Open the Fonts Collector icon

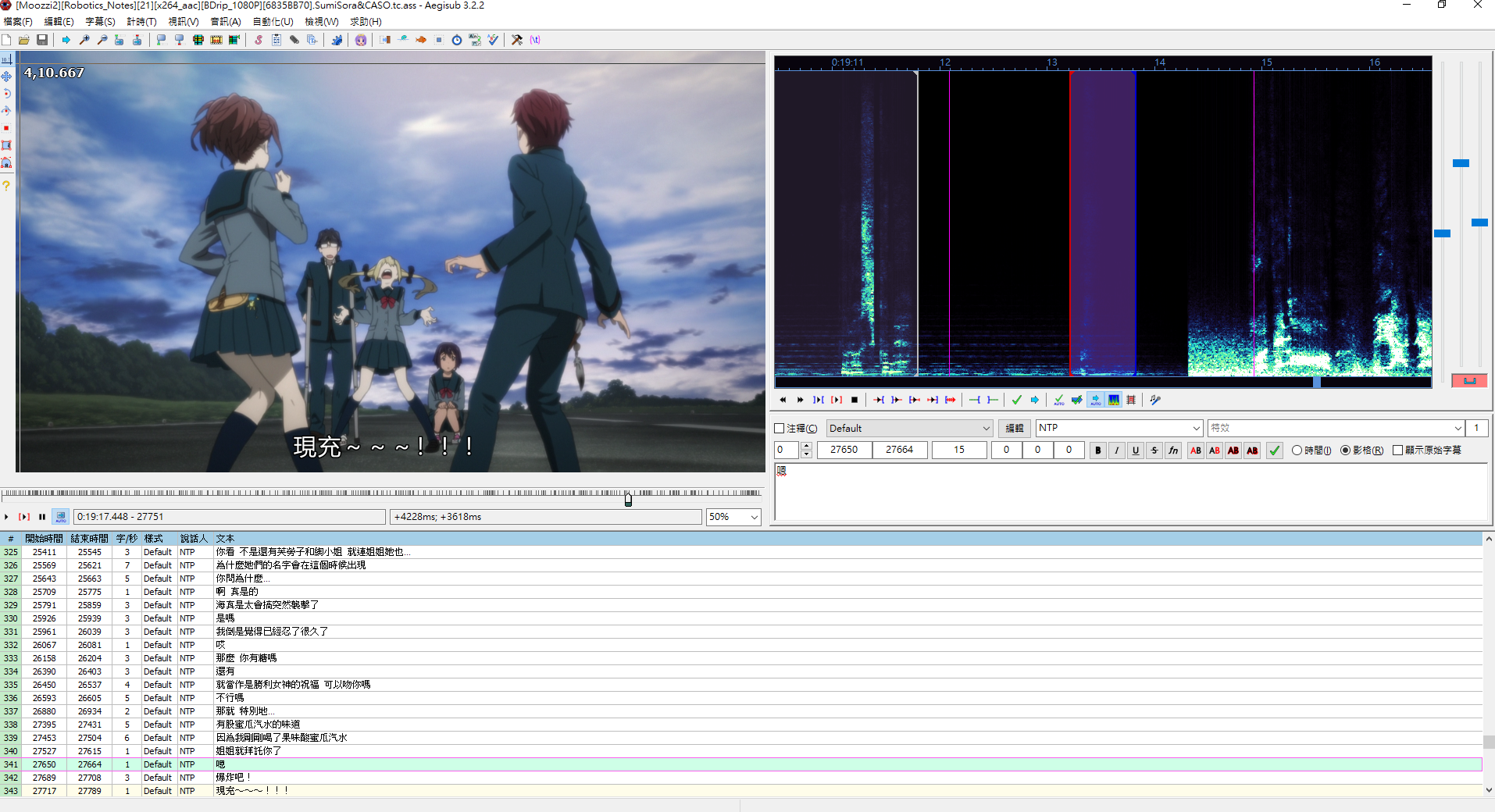[312, 40]
